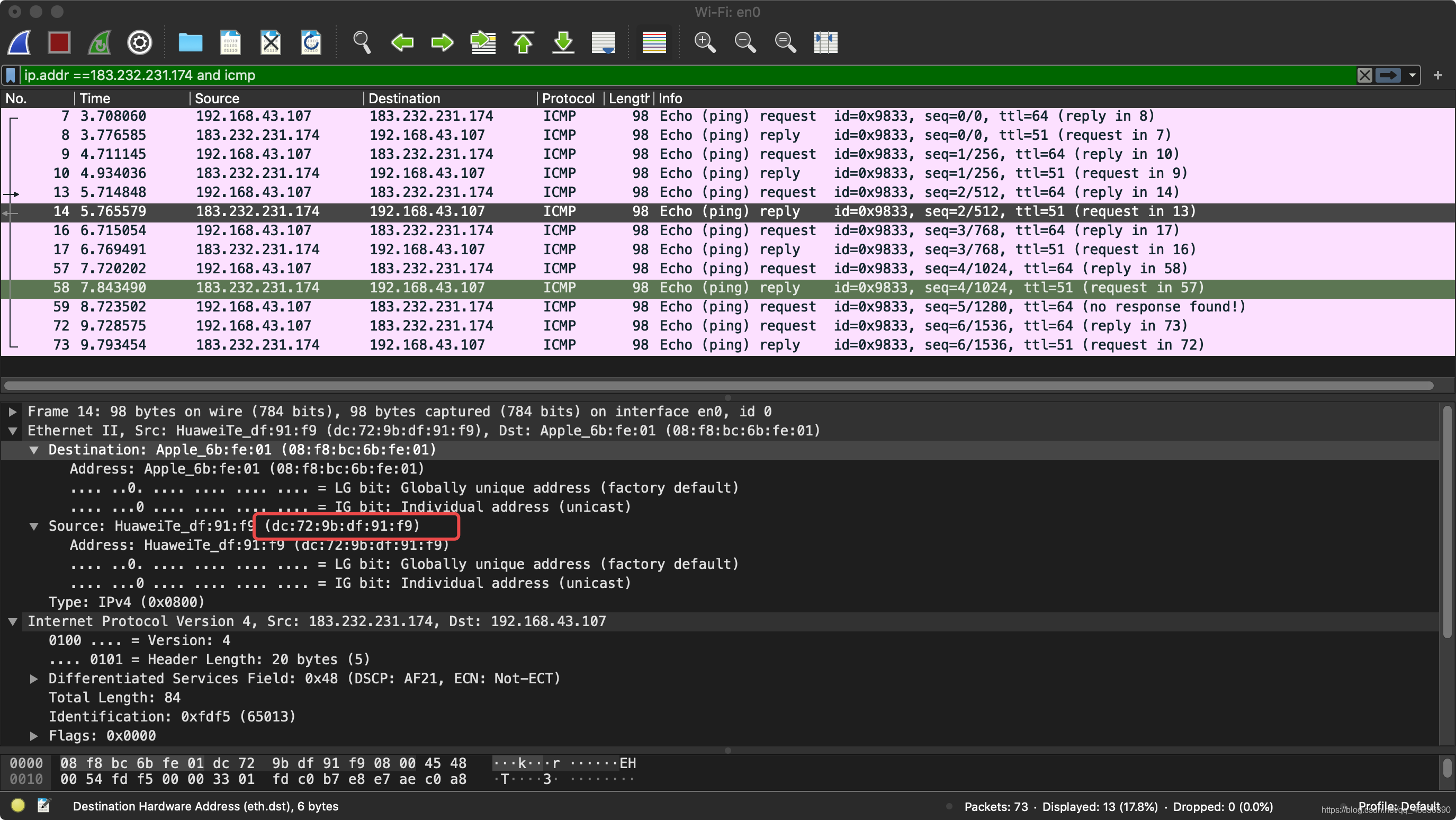This screenshot has height=820, width=1456.
Task: Open capture options gear icon
Action: click(140, 42)
